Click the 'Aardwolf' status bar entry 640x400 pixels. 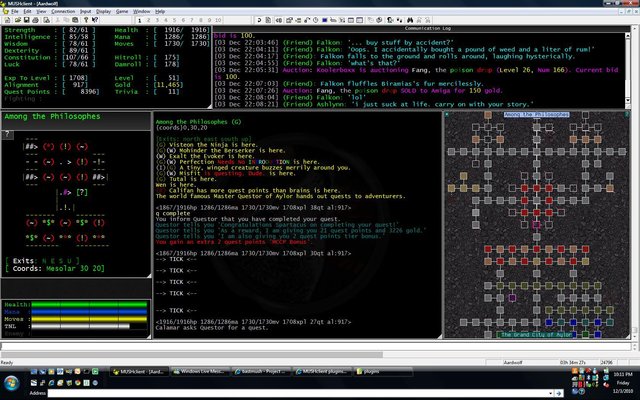click(x=513, y=362)
